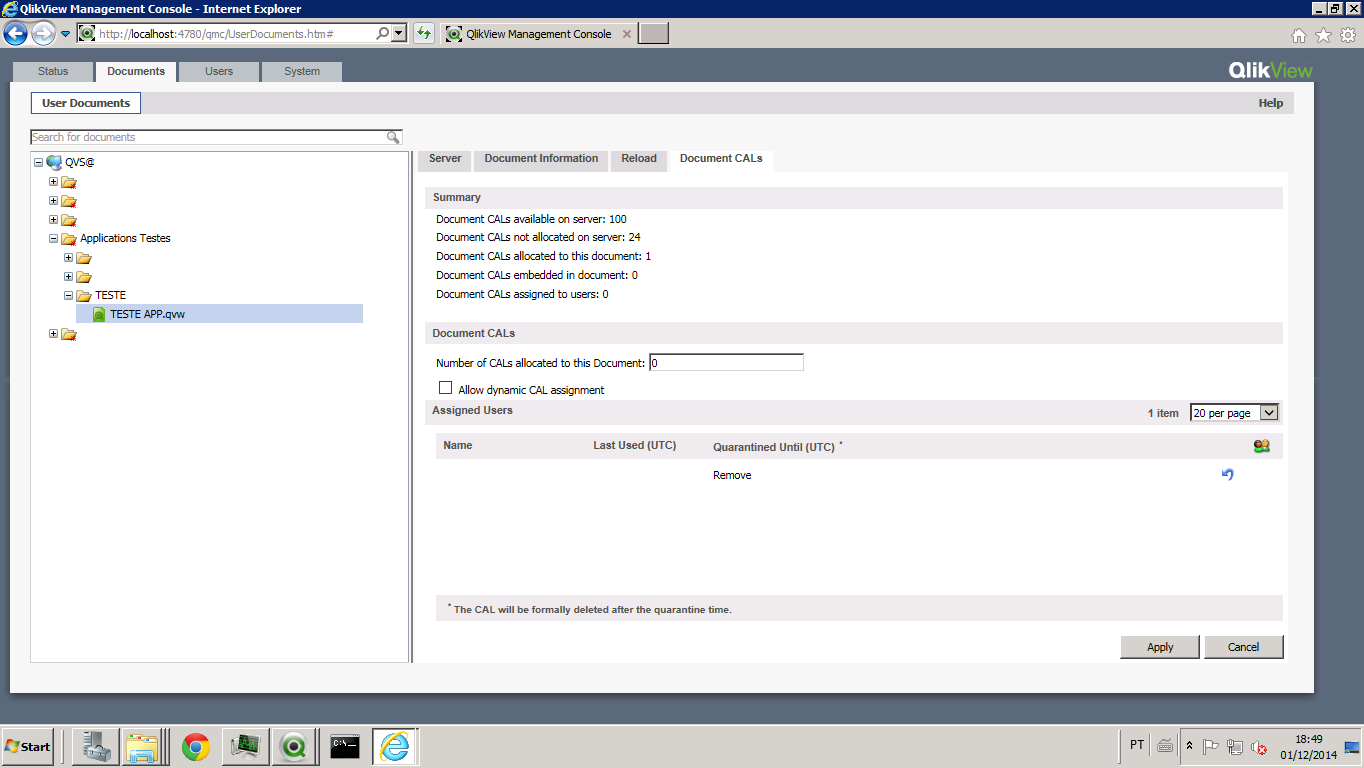Collapse the TESTE folder
Viewport: 1364px width, 768px height.
point(68,296)
